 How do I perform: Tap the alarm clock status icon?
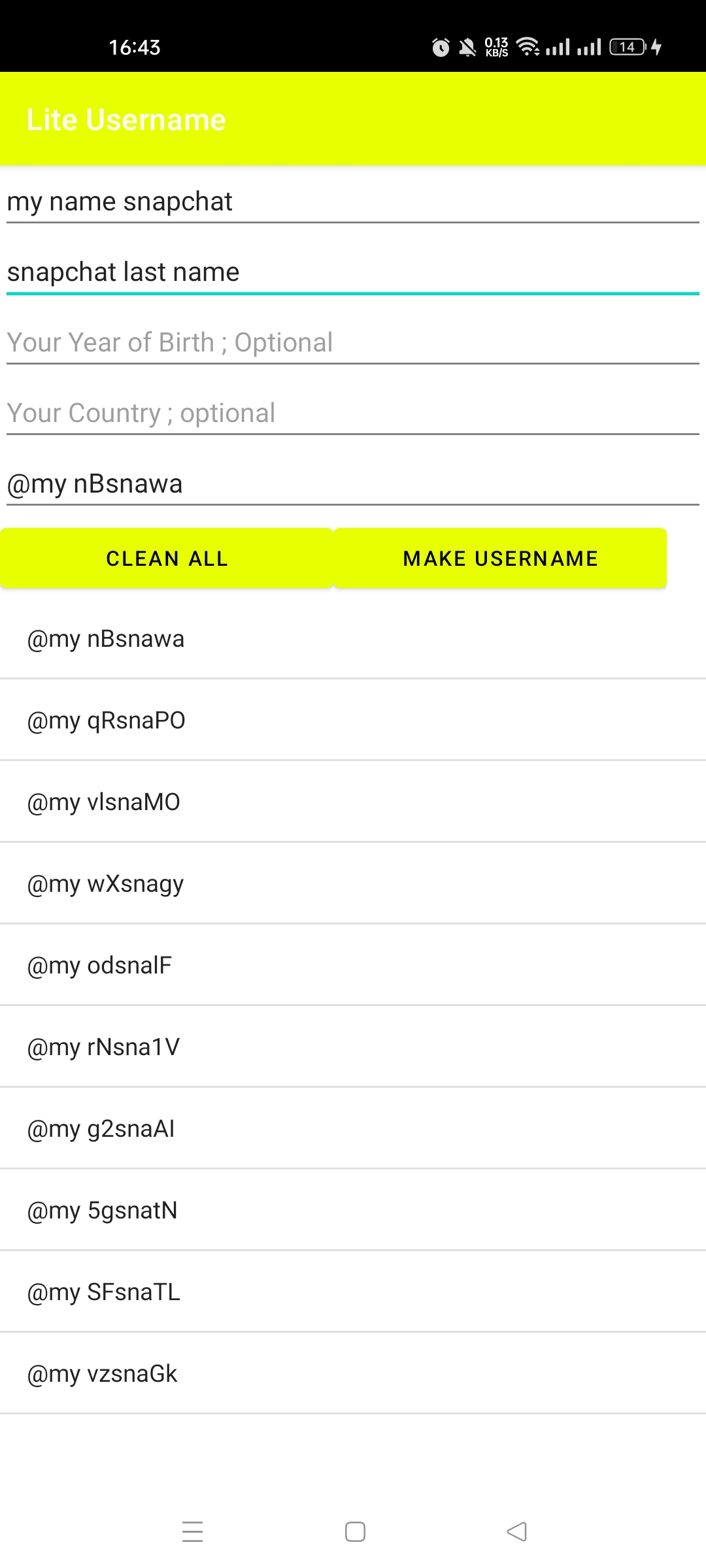pyautogui.click(x=441, y=47)
